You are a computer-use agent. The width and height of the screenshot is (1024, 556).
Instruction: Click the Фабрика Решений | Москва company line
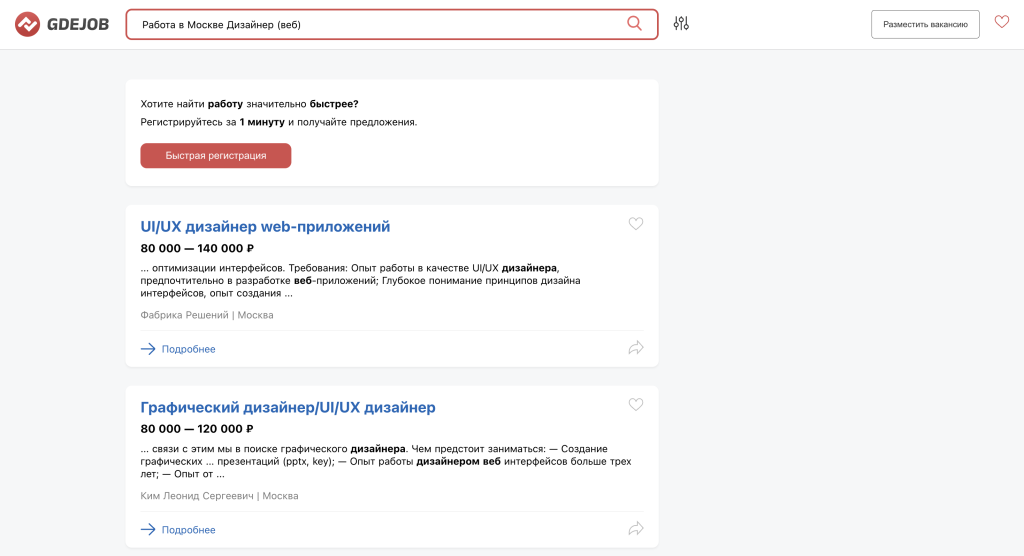coord(207,315)
